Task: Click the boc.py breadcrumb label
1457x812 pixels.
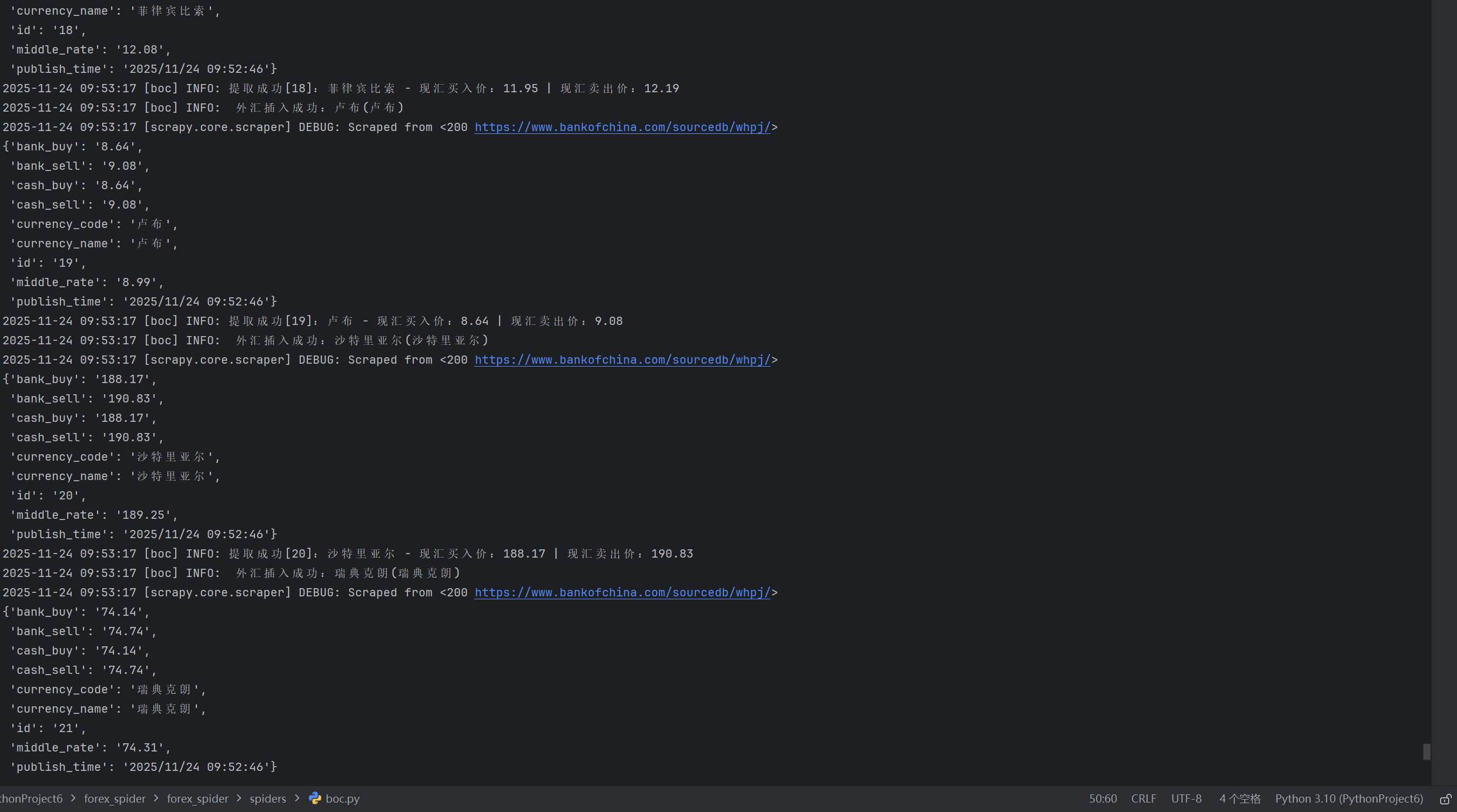Action: 342,798
